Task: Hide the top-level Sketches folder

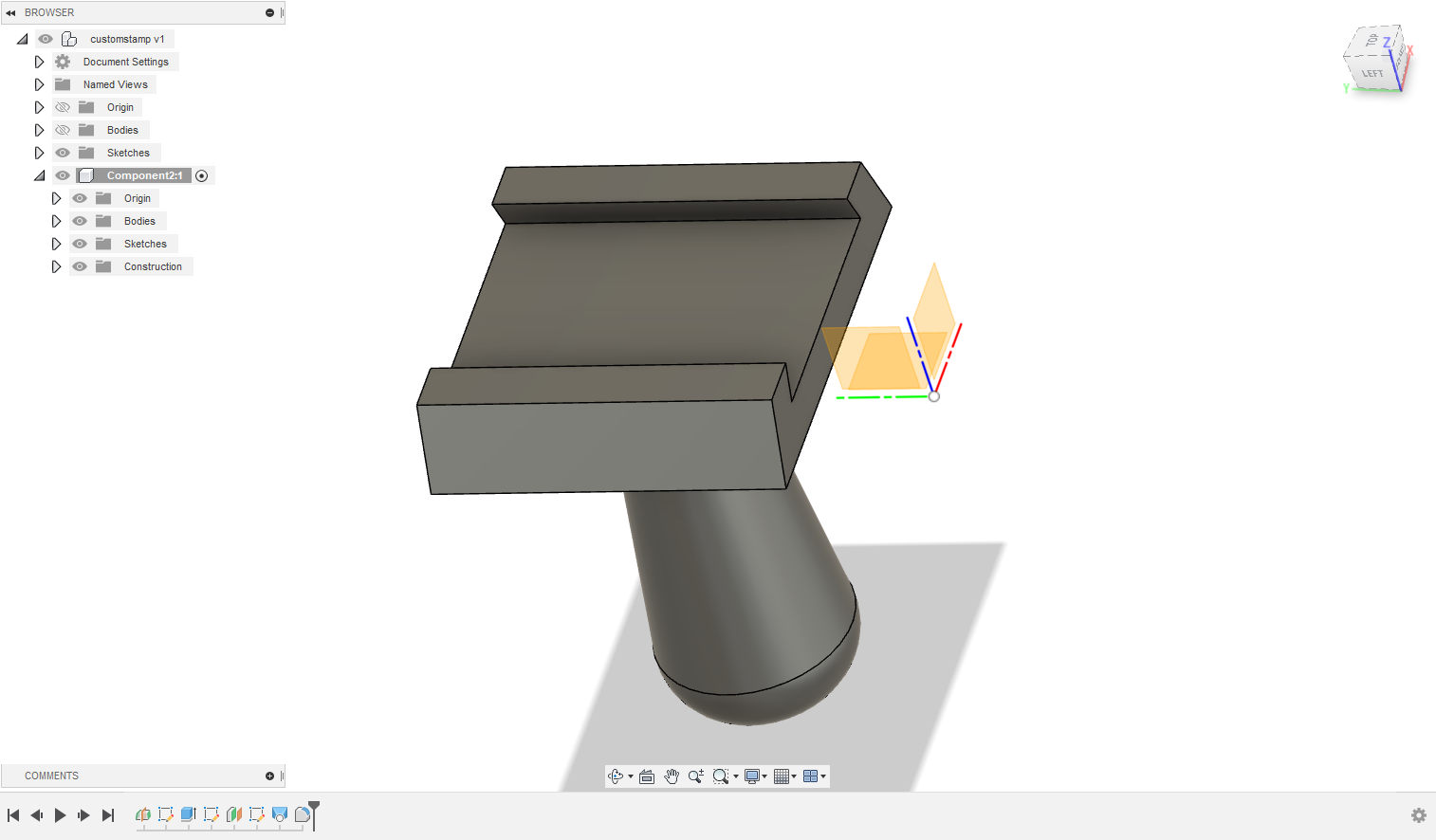Action: point(63,153)
